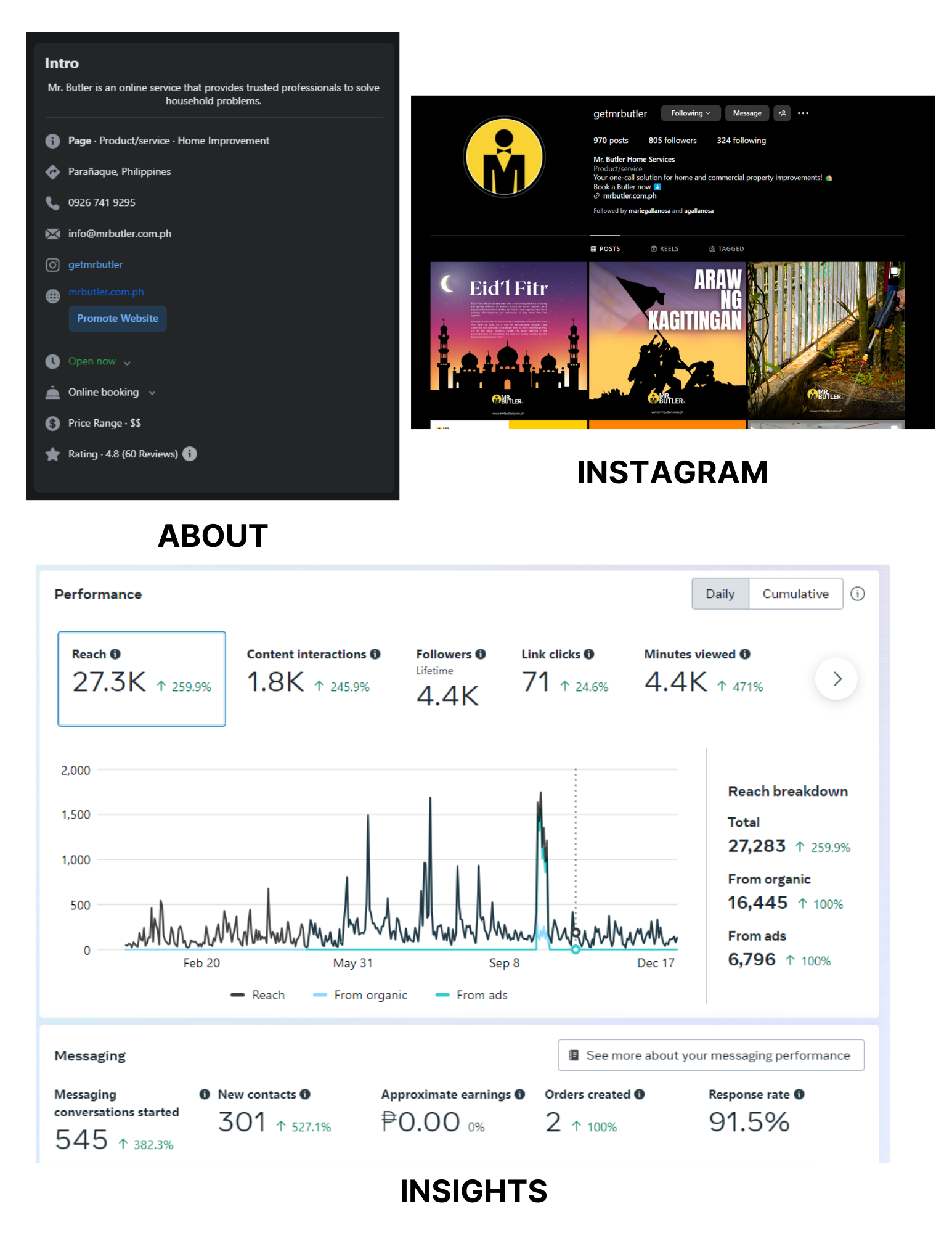
Task: Click the info icon next to Followers
Action: pyautogui.click(x=481, y=654)
